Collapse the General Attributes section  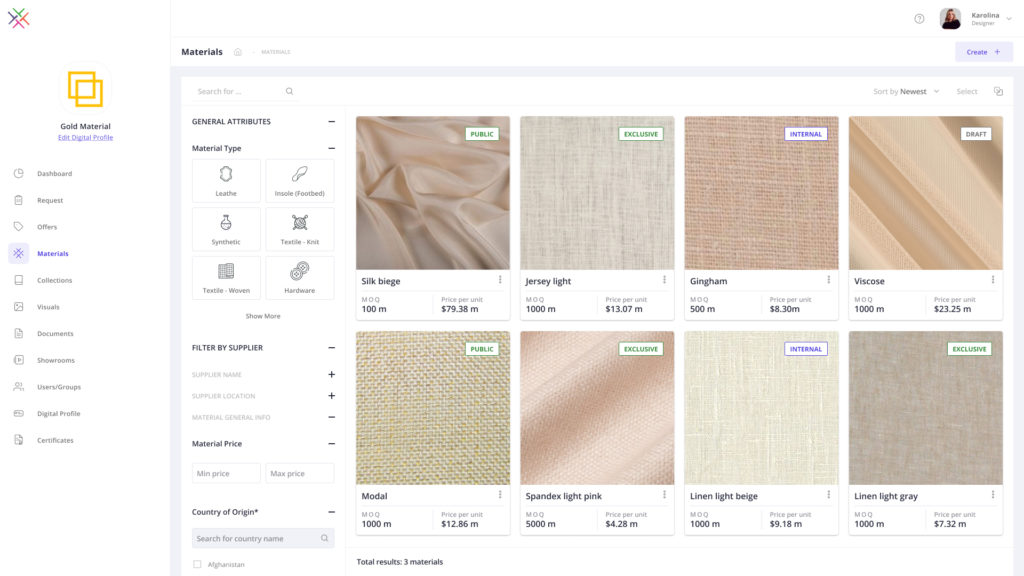pyautogui.click(x=332, y=121)
